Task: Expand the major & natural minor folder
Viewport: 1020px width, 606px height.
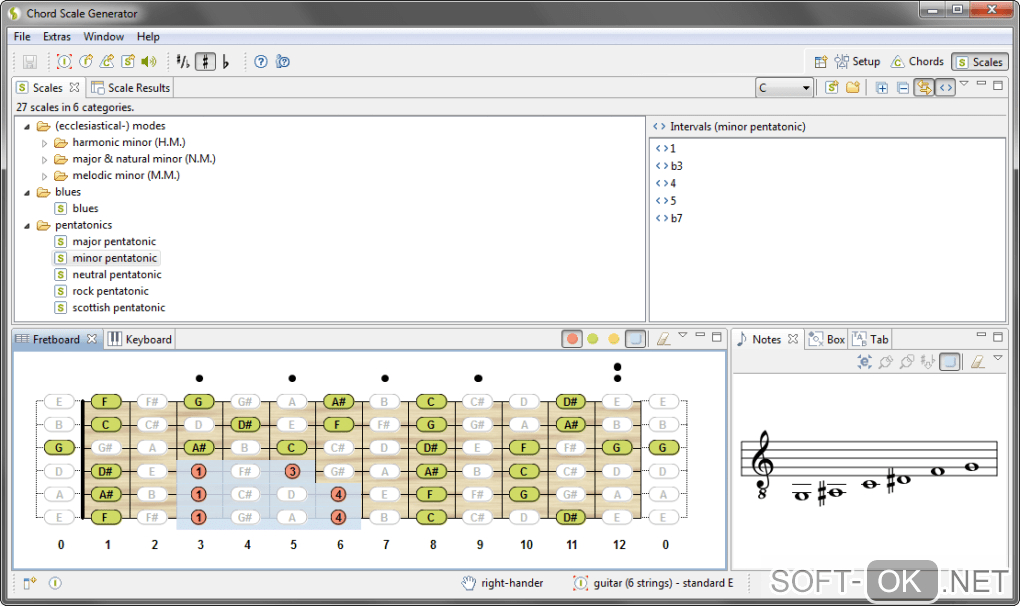Action: [44, 159]
